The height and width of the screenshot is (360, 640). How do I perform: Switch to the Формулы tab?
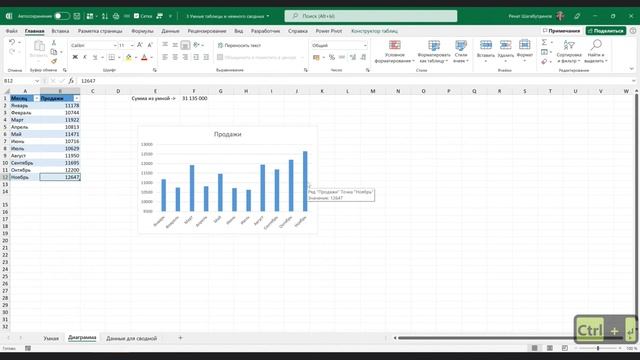point(142,31)
